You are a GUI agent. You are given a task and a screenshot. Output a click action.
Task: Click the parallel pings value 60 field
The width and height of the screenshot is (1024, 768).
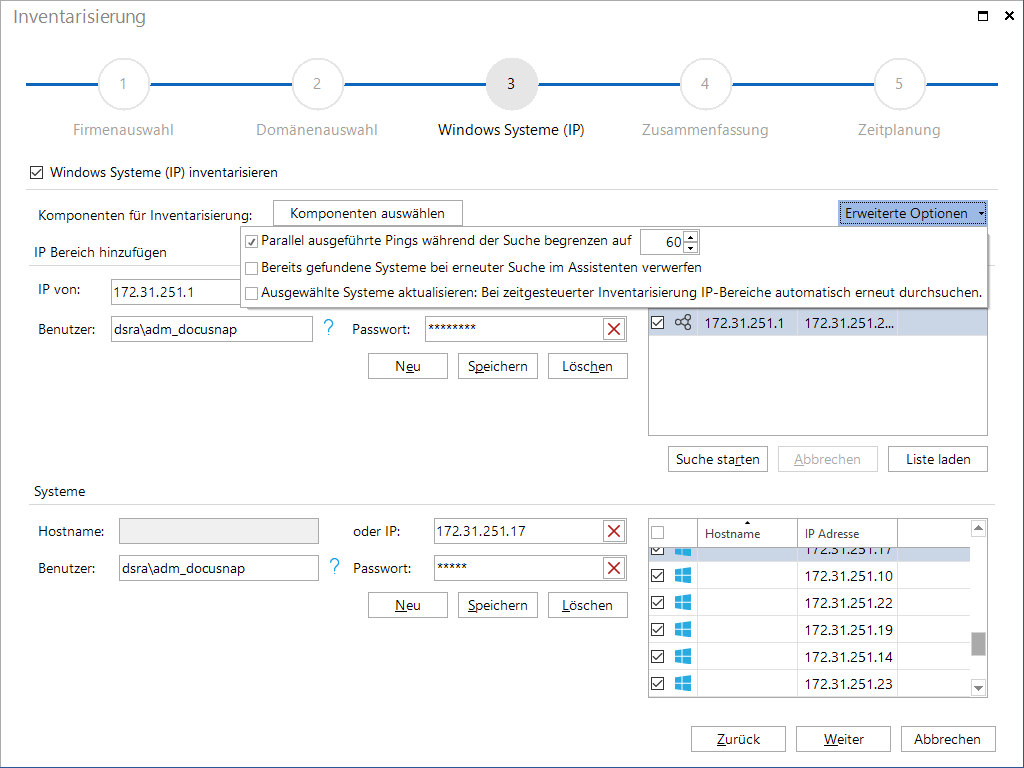662,242
